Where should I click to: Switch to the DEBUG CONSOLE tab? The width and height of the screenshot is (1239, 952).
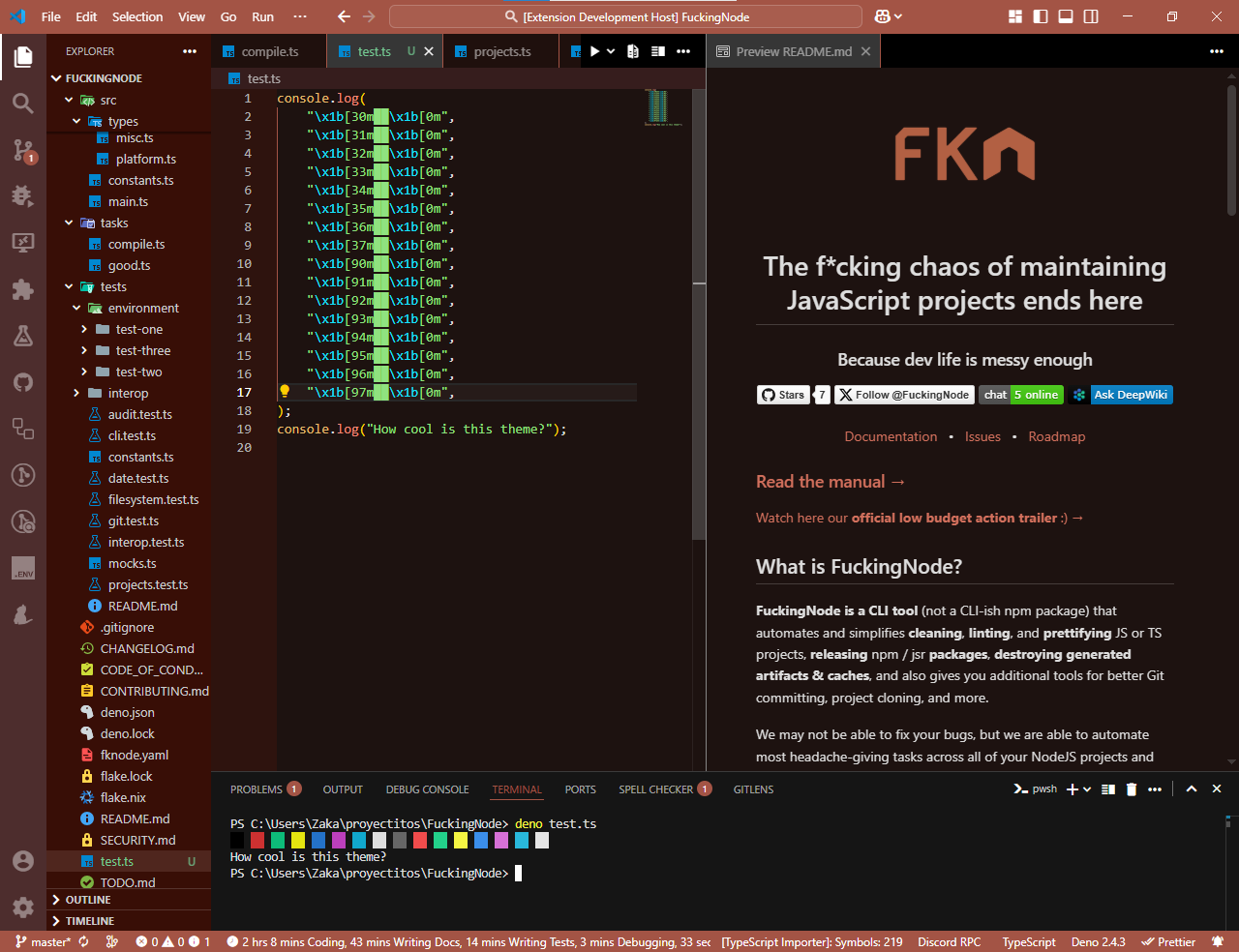pos(427,789)
